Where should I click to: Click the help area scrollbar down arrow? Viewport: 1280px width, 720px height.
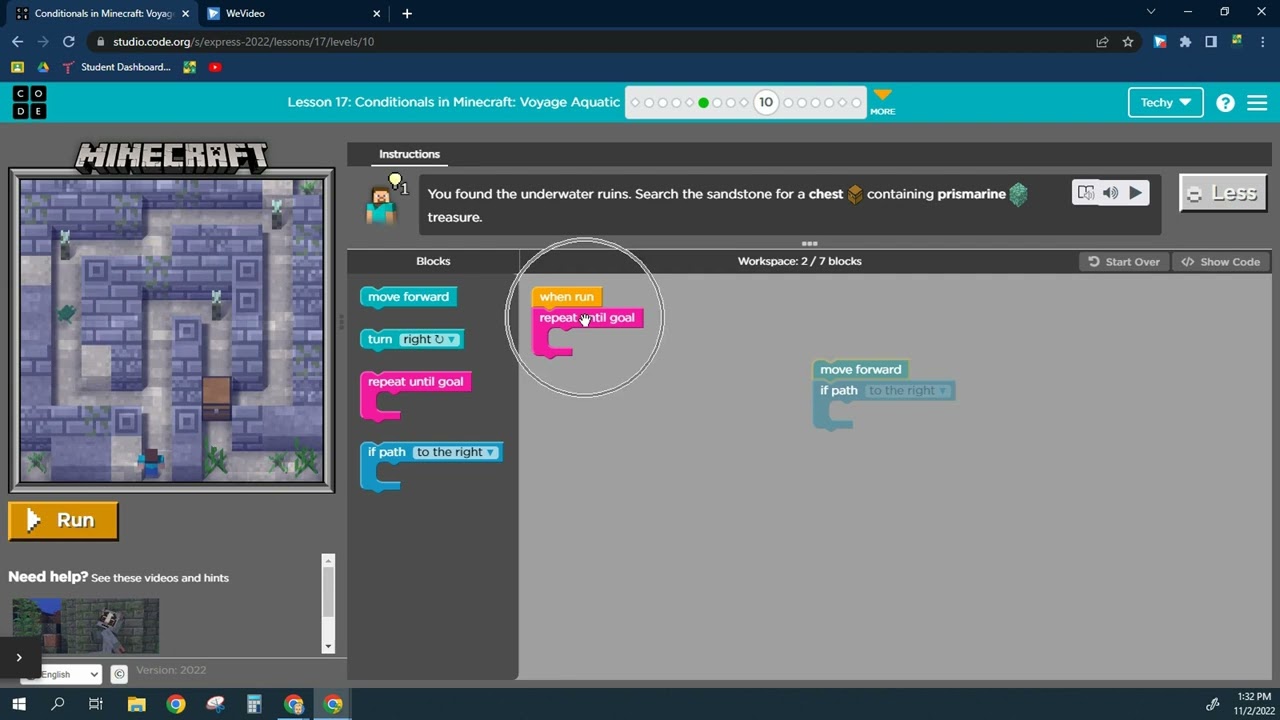click(x=328, y=646)
